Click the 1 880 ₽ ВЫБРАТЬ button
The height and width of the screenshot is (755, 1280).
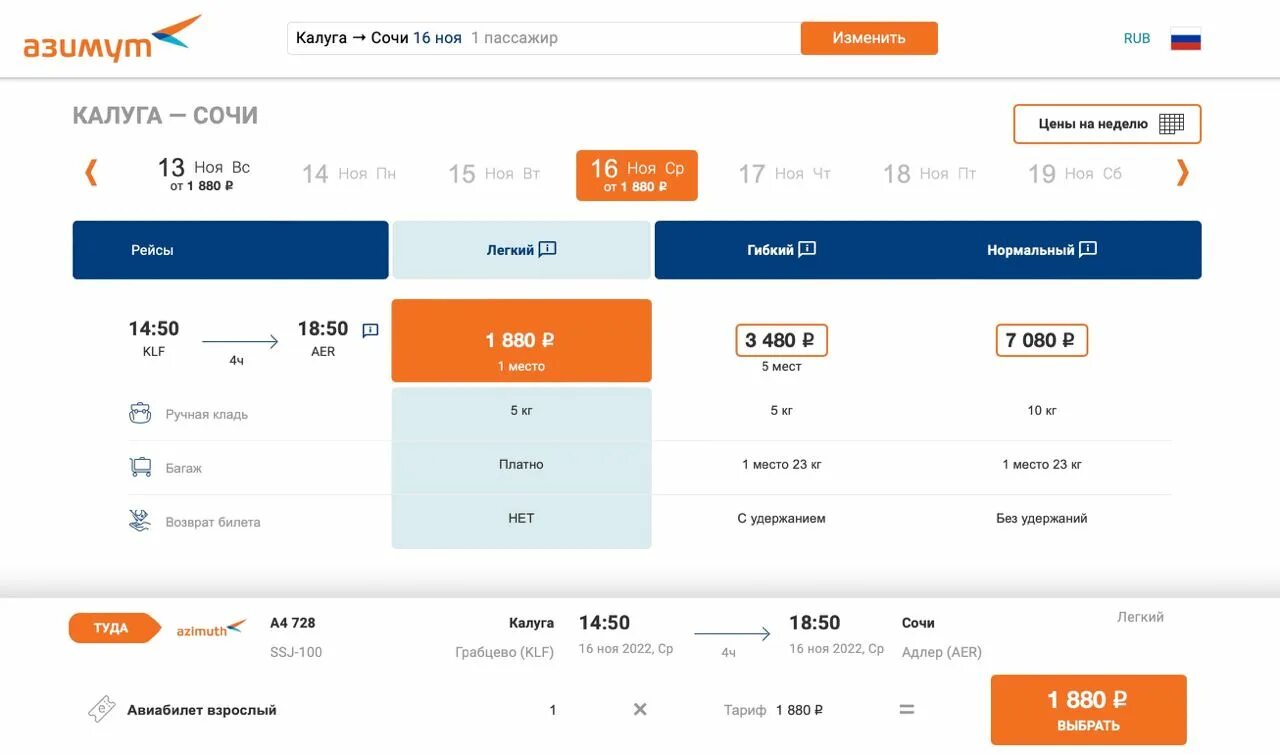[x=1088, y=710]
